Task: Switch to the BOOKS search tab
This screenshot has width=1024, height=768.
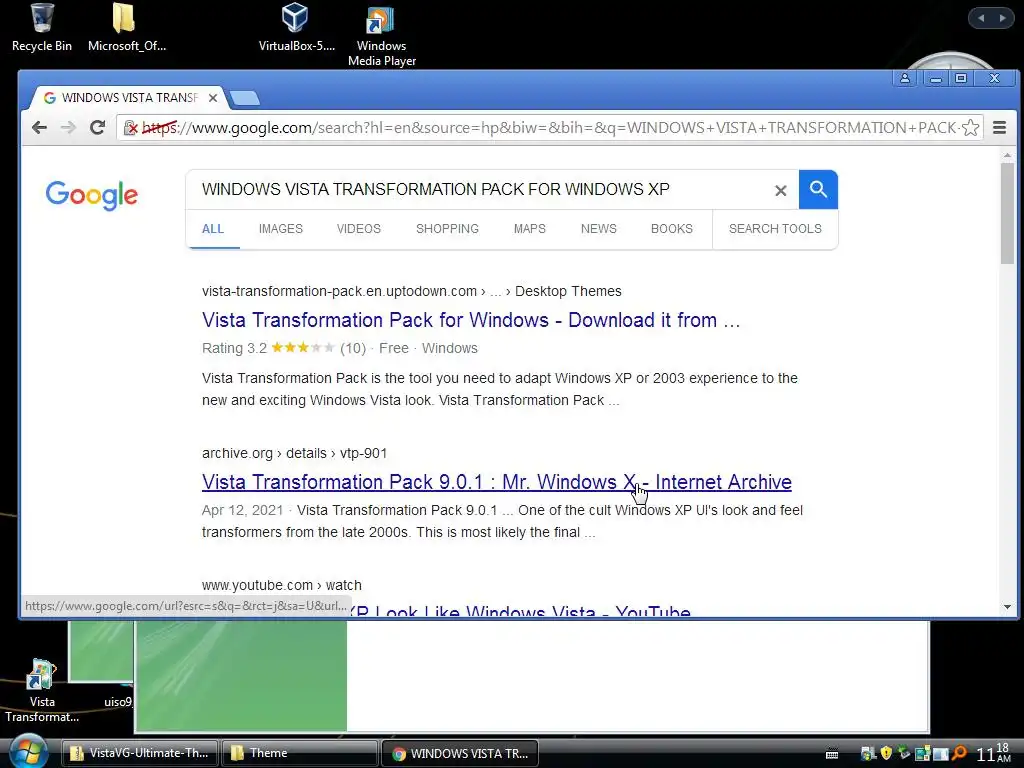Action: (x=671, y=229)
